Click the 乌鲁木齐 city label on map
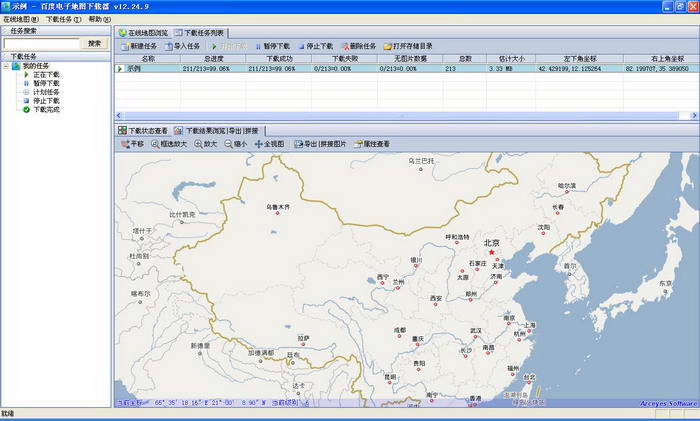700x421 pixels. tap(278, 207)
